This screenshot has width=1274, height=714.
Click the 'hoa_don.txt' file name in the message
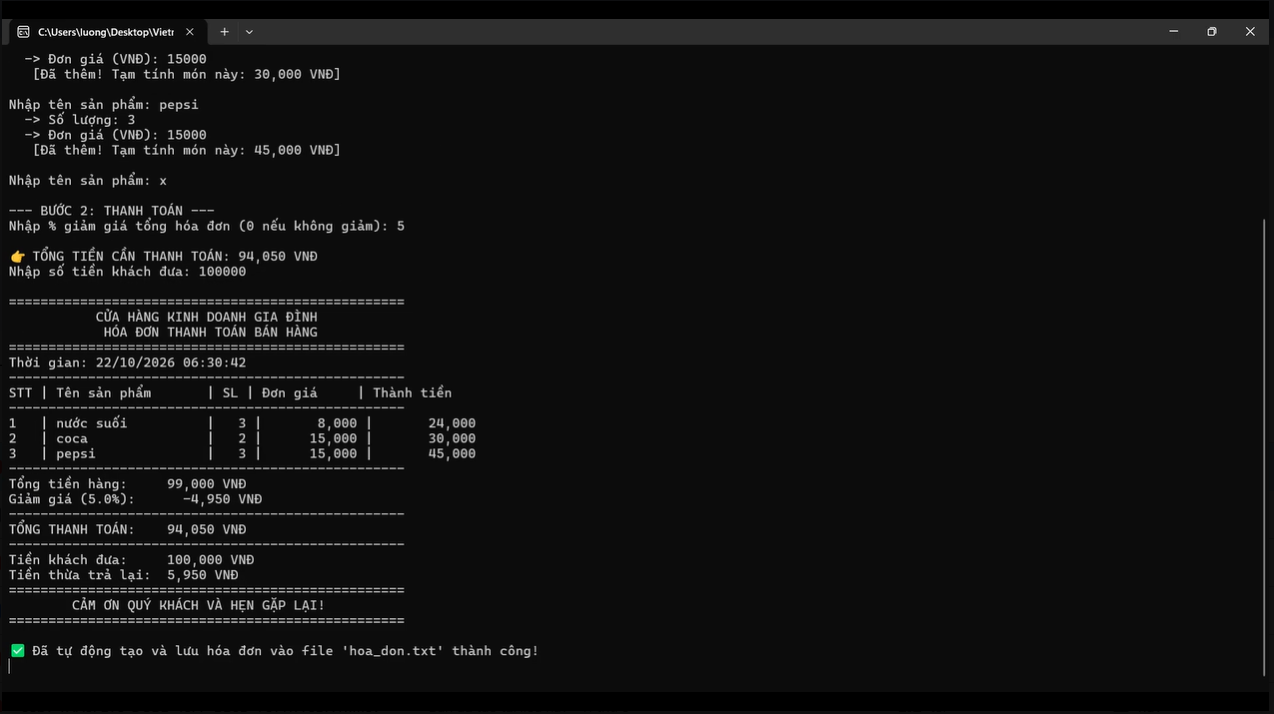(x=393, y=651)
